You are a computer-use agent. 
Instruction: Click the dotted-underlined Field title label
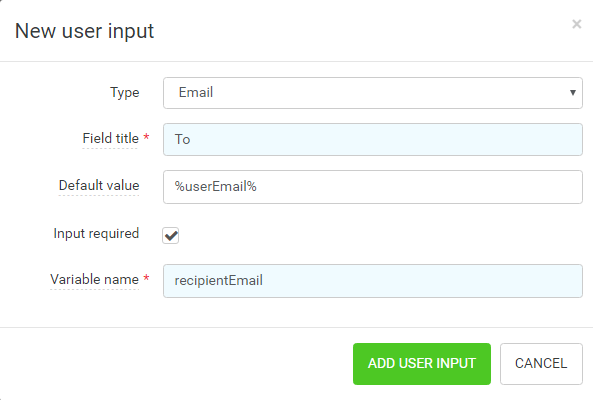tap(110, 138)
